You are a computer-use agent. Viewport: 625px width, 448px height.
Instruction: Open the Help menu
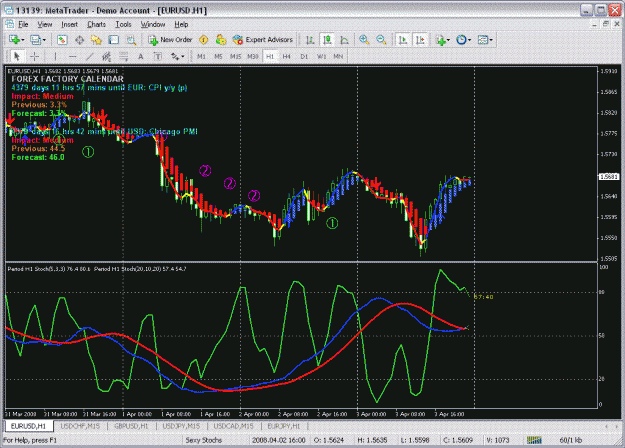[181, 24]
